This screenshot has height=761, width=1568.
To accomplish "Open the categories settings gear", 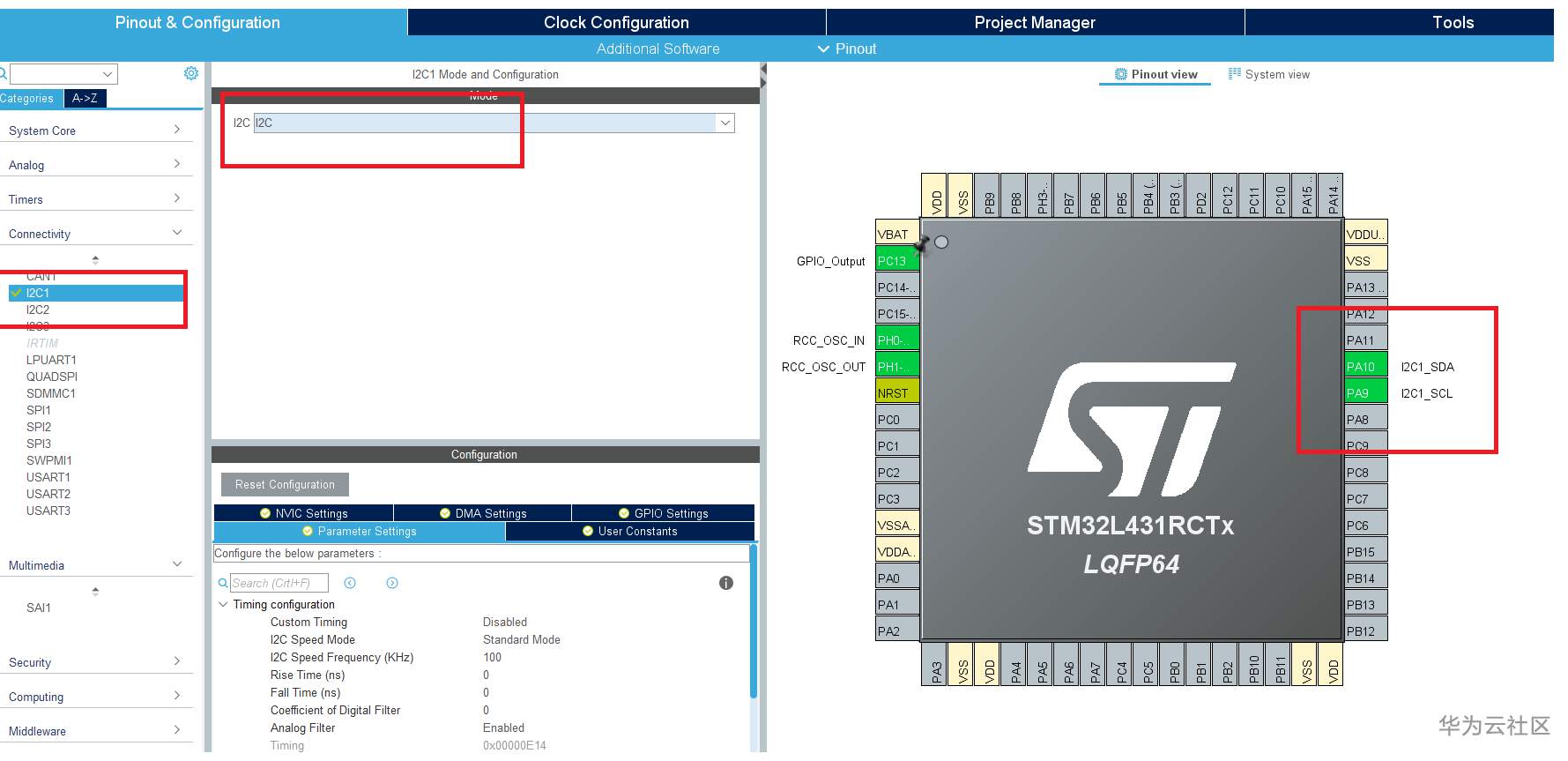I will 190,73.
